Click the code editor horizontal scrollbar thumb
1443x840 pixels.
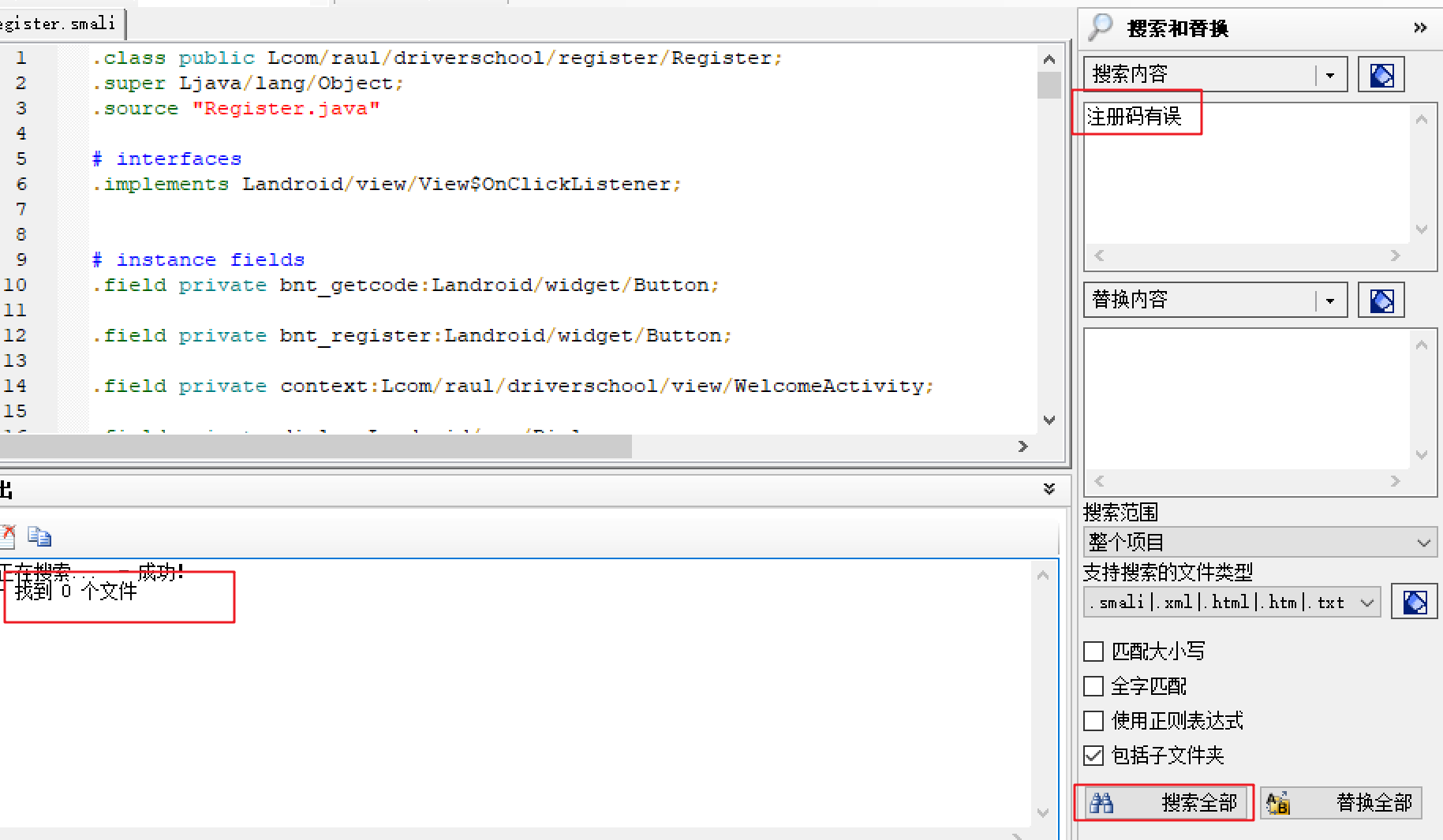click(316, 446)
